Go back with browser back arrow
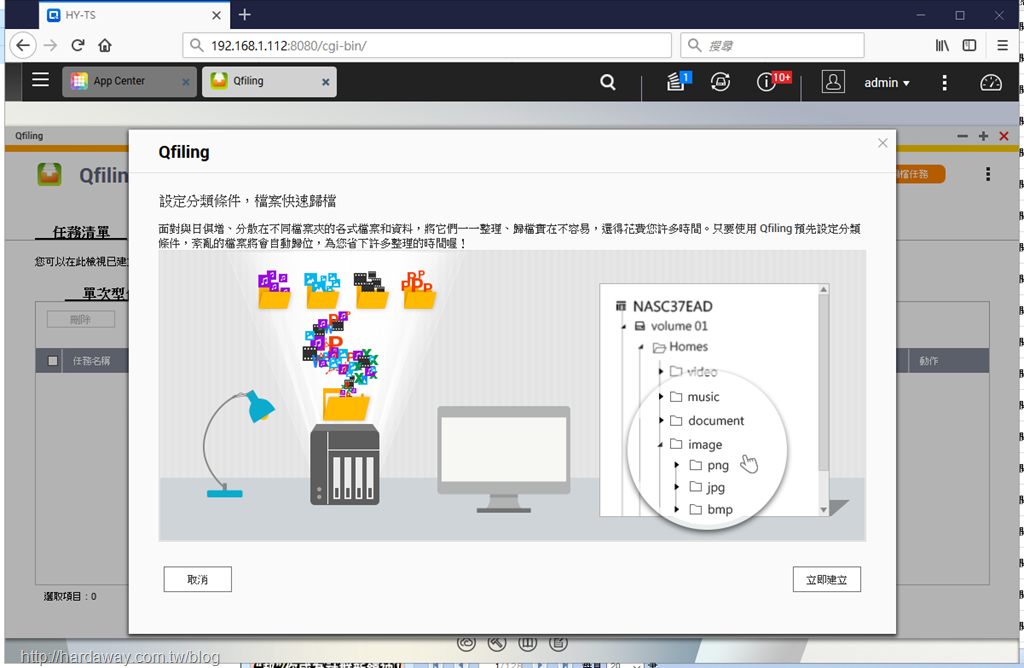 (23, 45)
